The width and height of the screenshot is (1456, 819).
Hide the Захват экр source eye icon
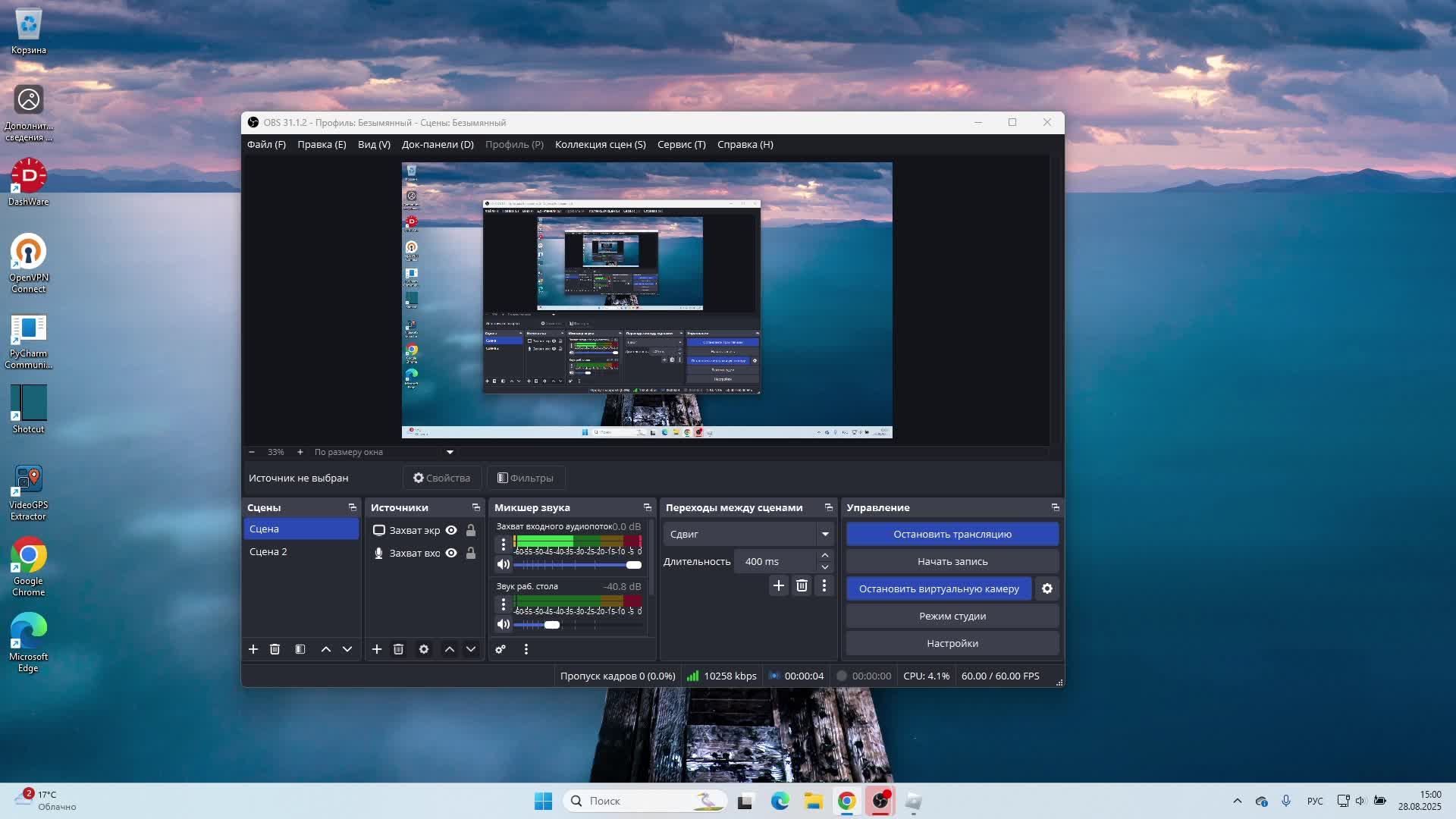(451, 530)
